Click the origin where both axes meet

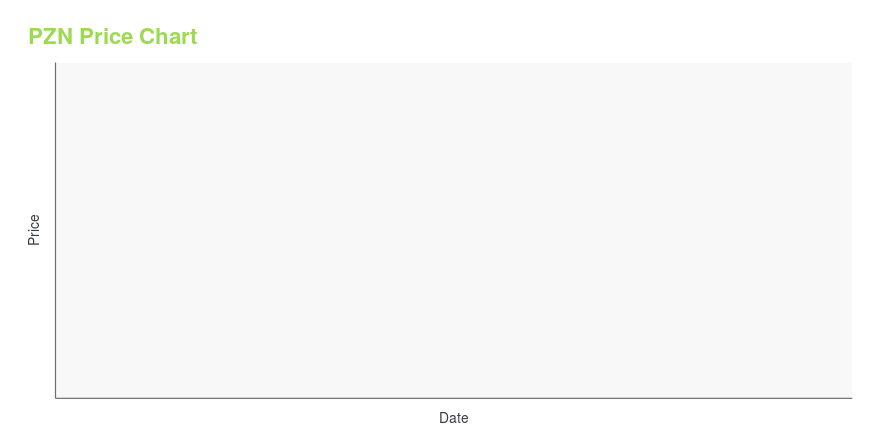tap(56, 398)
